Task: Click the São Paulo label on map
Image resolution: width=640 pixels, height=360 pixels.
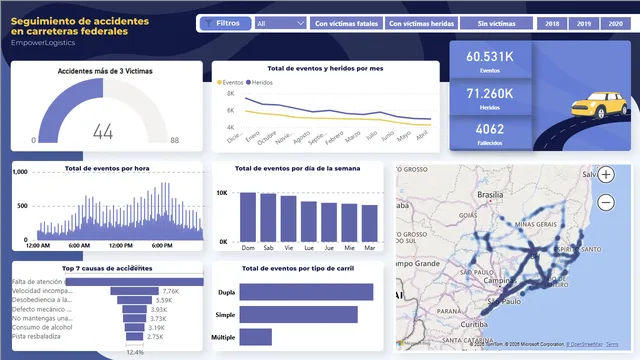Action: coord(504,302)
